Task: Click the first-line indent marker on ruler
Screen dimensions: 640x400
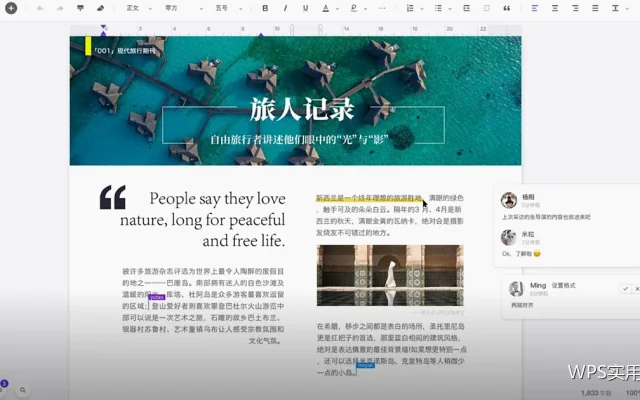Action: pyautogui.click(x=103, y=27)
